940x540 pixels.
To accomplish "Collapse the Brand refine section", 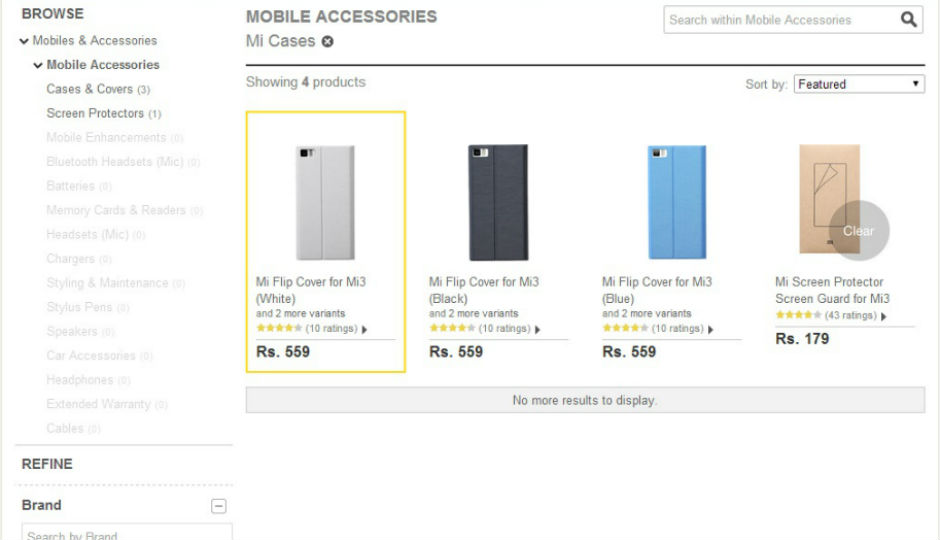I will click(x=219, y=506).
